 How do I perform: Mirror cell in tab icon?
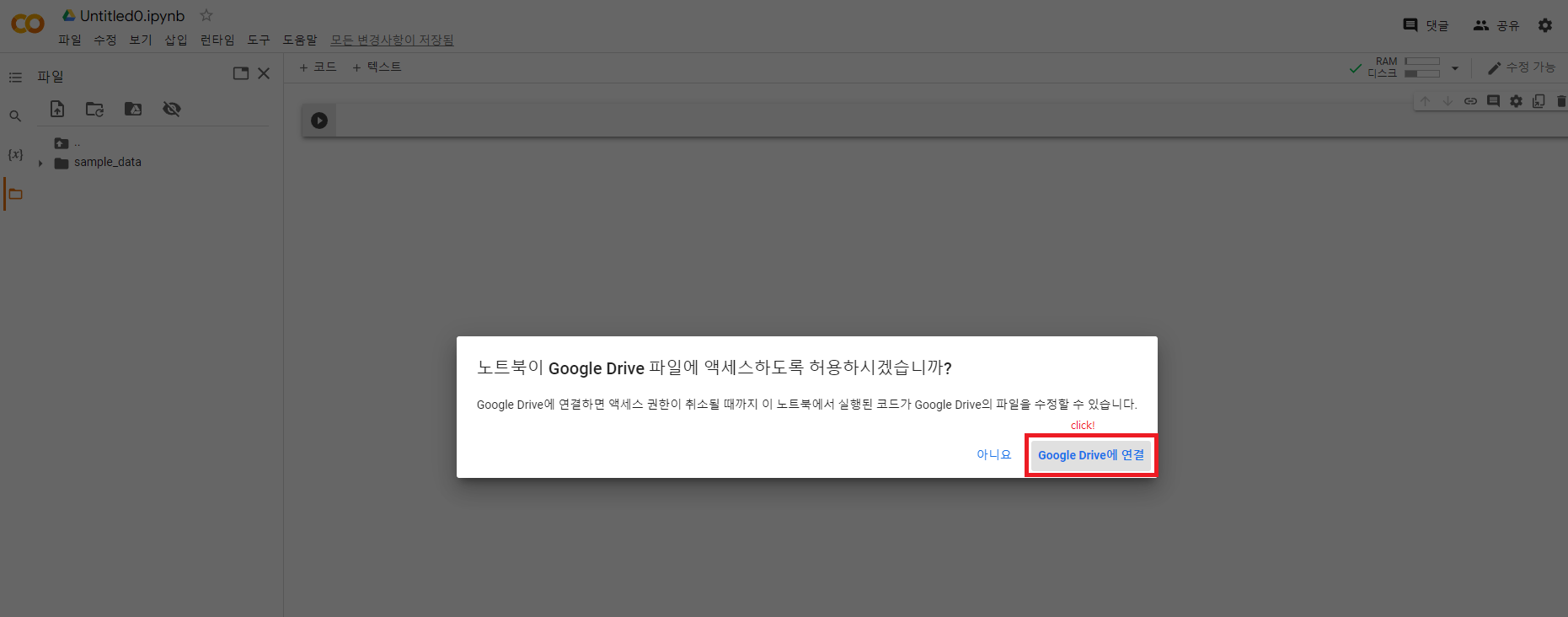[x=1539, y=101]
